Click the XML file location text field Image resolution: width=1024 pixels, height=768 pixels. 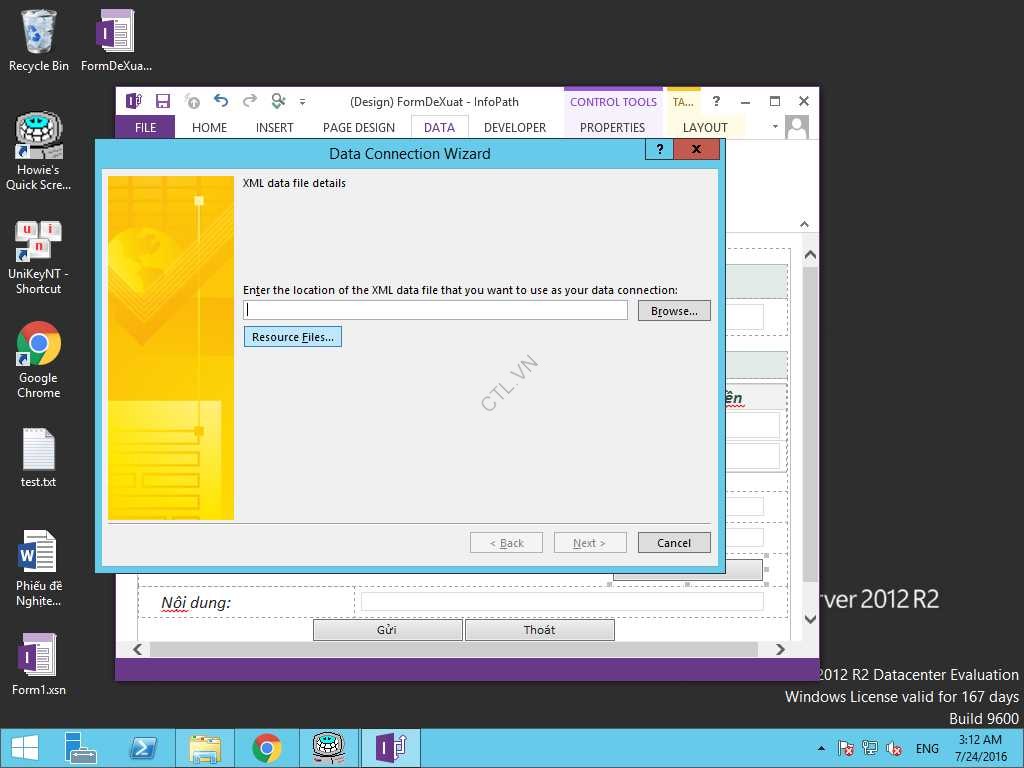436,311
